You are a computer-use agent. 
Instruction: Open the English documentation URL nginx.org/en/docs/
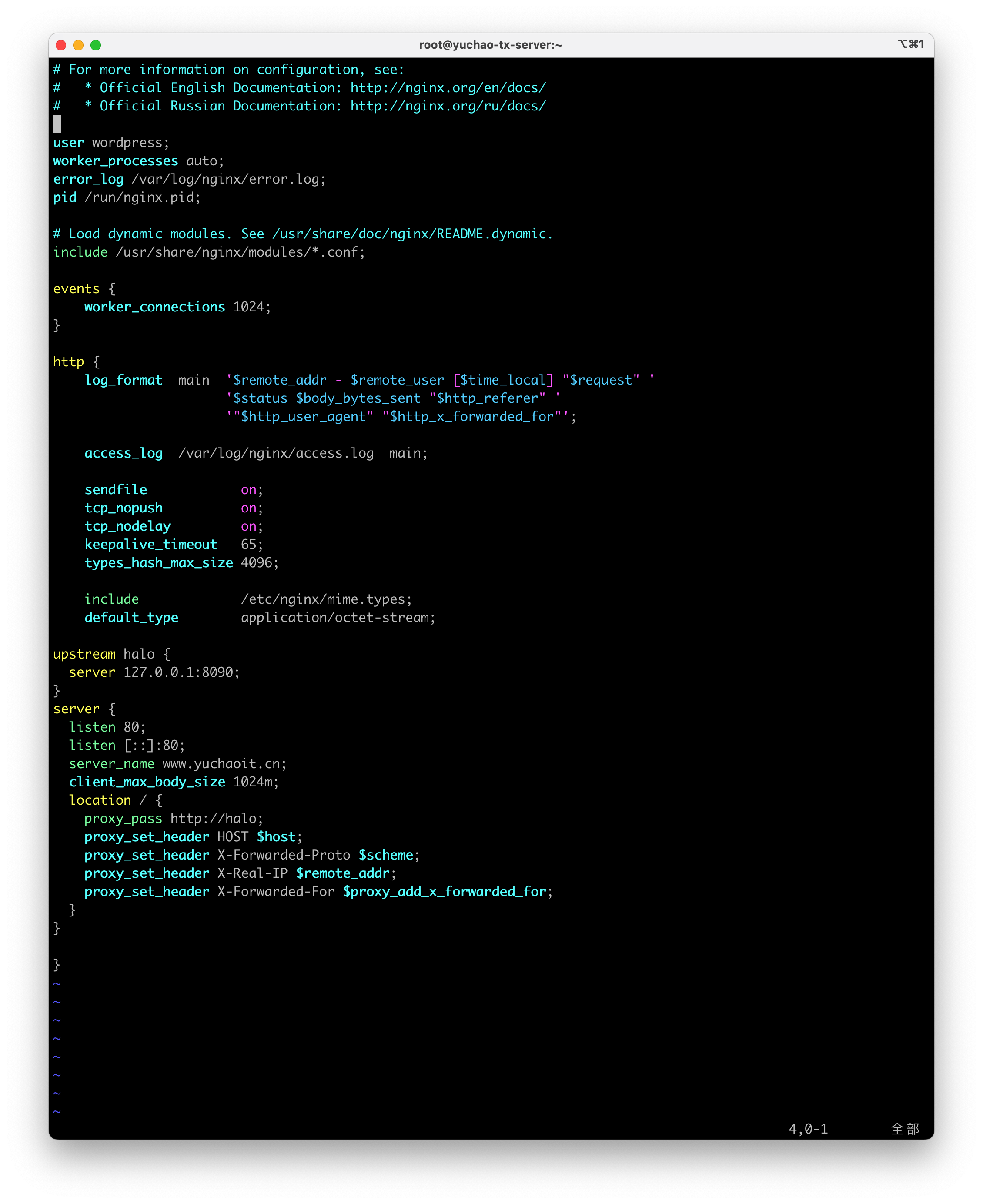click(x=448, y=88)
